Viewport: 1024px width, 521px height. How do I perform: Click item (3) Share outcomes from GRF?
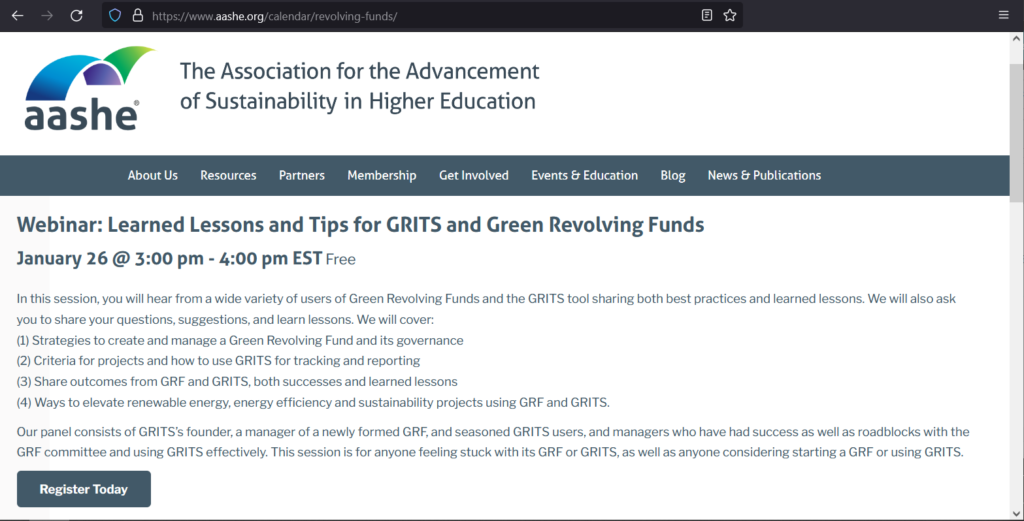(237, 381)
